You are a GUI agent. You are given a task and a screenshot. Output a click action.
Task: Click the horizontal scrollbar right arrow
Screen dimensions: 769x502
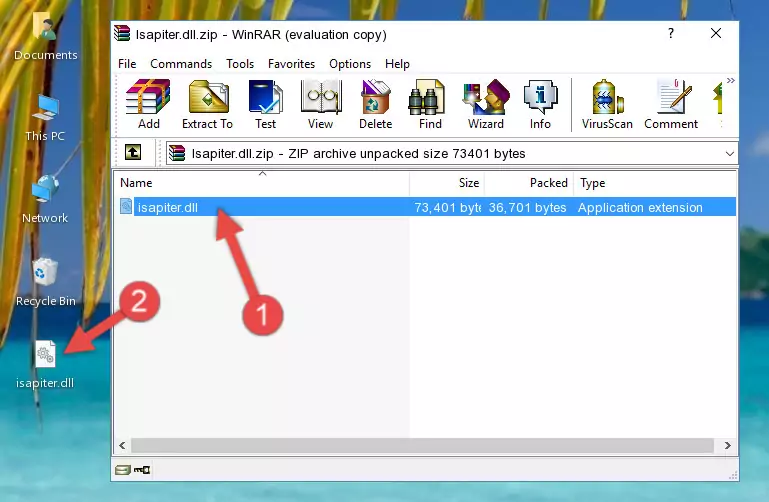[727, 445]
